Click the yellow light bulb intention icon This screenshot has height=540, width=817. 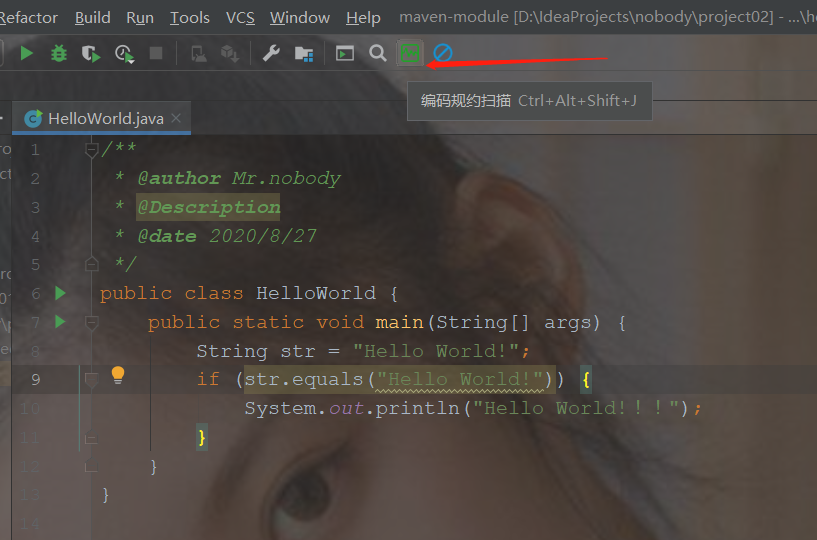[x=118, y=375]
